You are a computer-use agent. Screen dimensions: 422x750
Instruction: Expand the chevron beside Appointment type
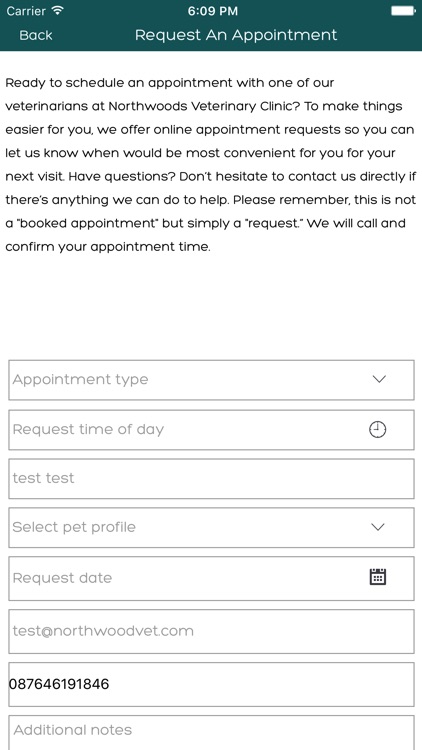coord(378,379)
